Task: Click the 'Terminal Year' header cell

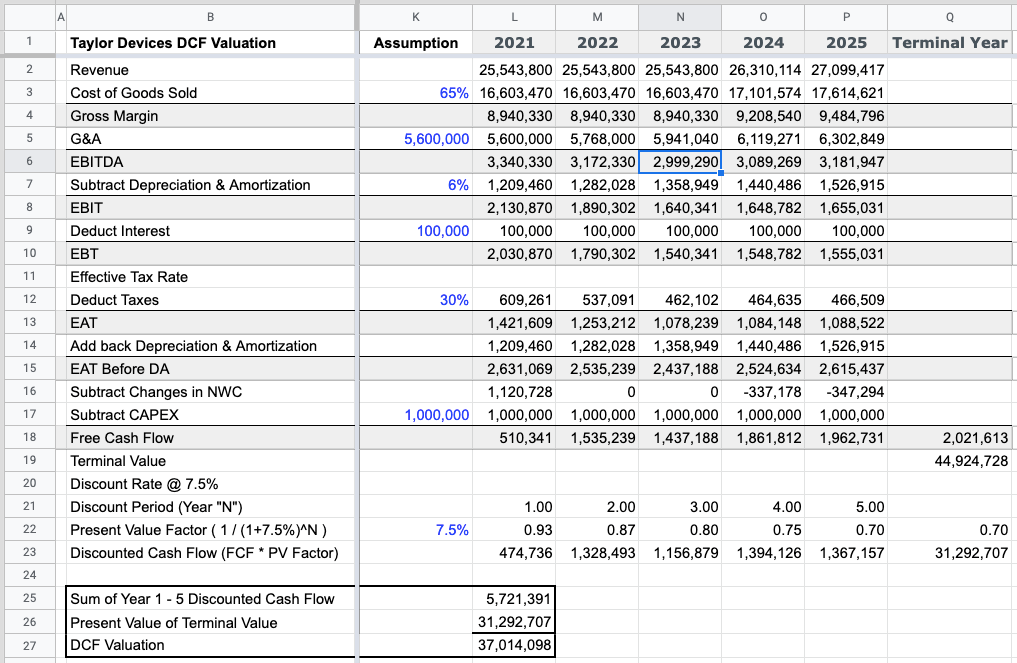Action: (x=950, y=43)
